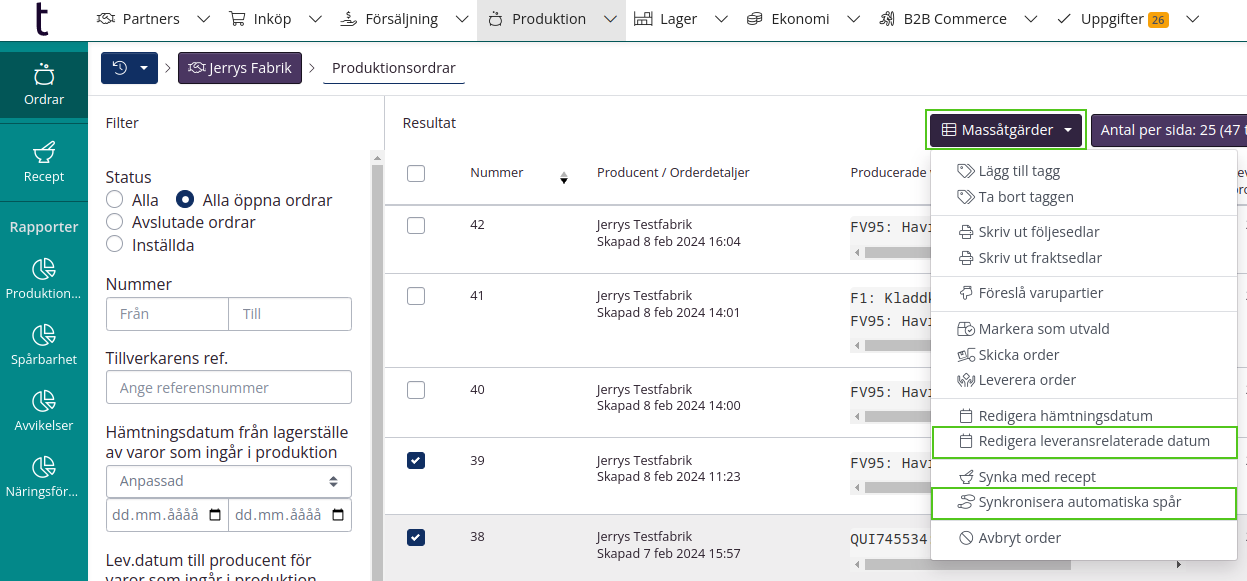Click the Jerrys Fabrik breadcrumb button
The image size is (1247, 581).
pyautogui.click(x=240, y=68)
